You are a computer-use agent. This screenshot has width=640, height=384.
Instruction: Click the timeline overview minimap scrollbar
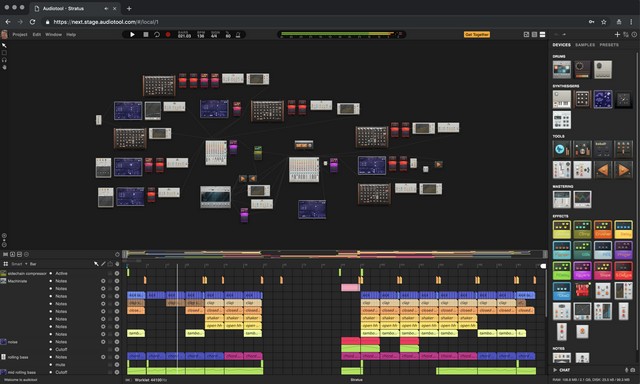tap(335, 254)
